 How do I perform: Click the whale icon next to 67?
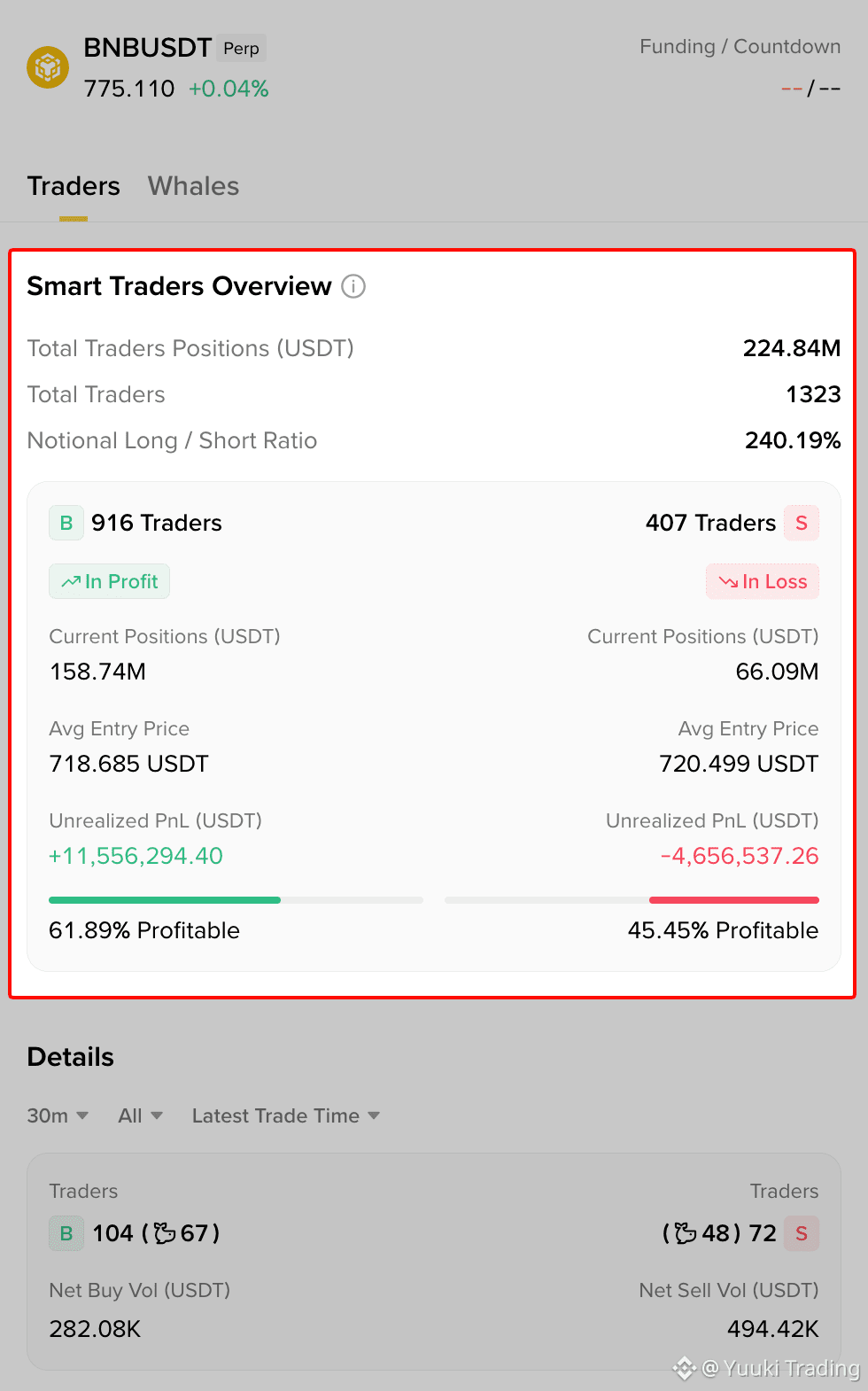tap(165, 1233)
